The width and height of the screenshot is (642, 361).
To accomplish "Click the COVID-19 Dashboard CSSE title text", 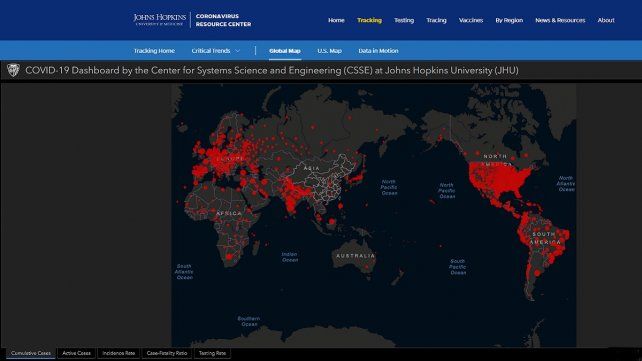I will [272, 70].
